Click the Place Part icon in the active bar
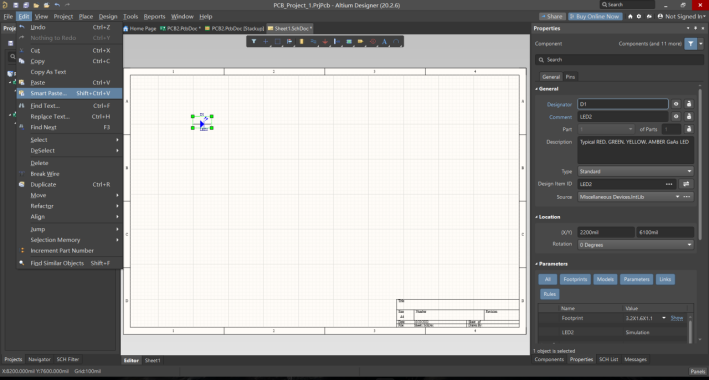The image size is (709, 380). 302,42
